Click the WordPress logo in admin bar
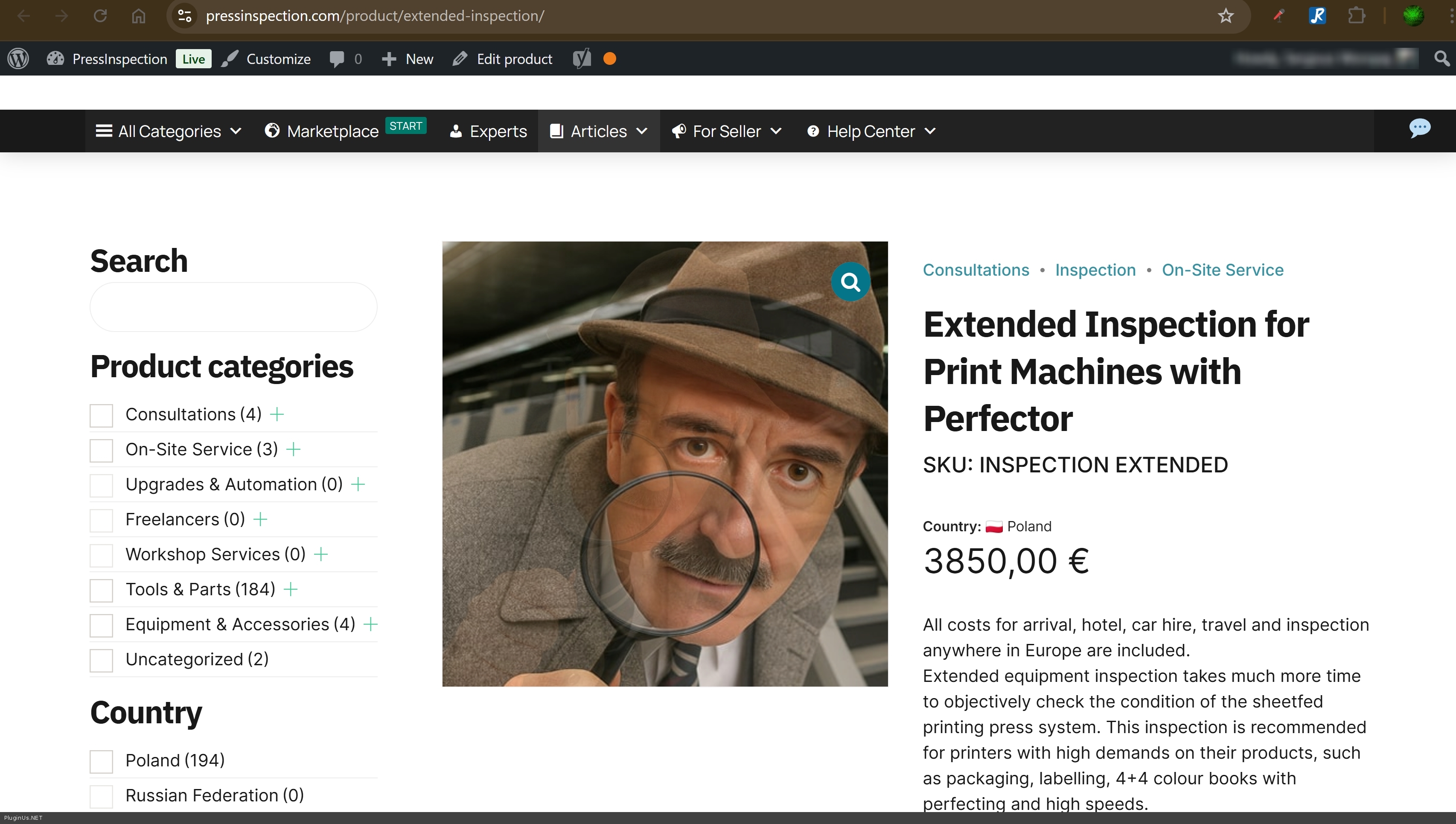The height and width of the screenshot is (824, 1456). 18,59
